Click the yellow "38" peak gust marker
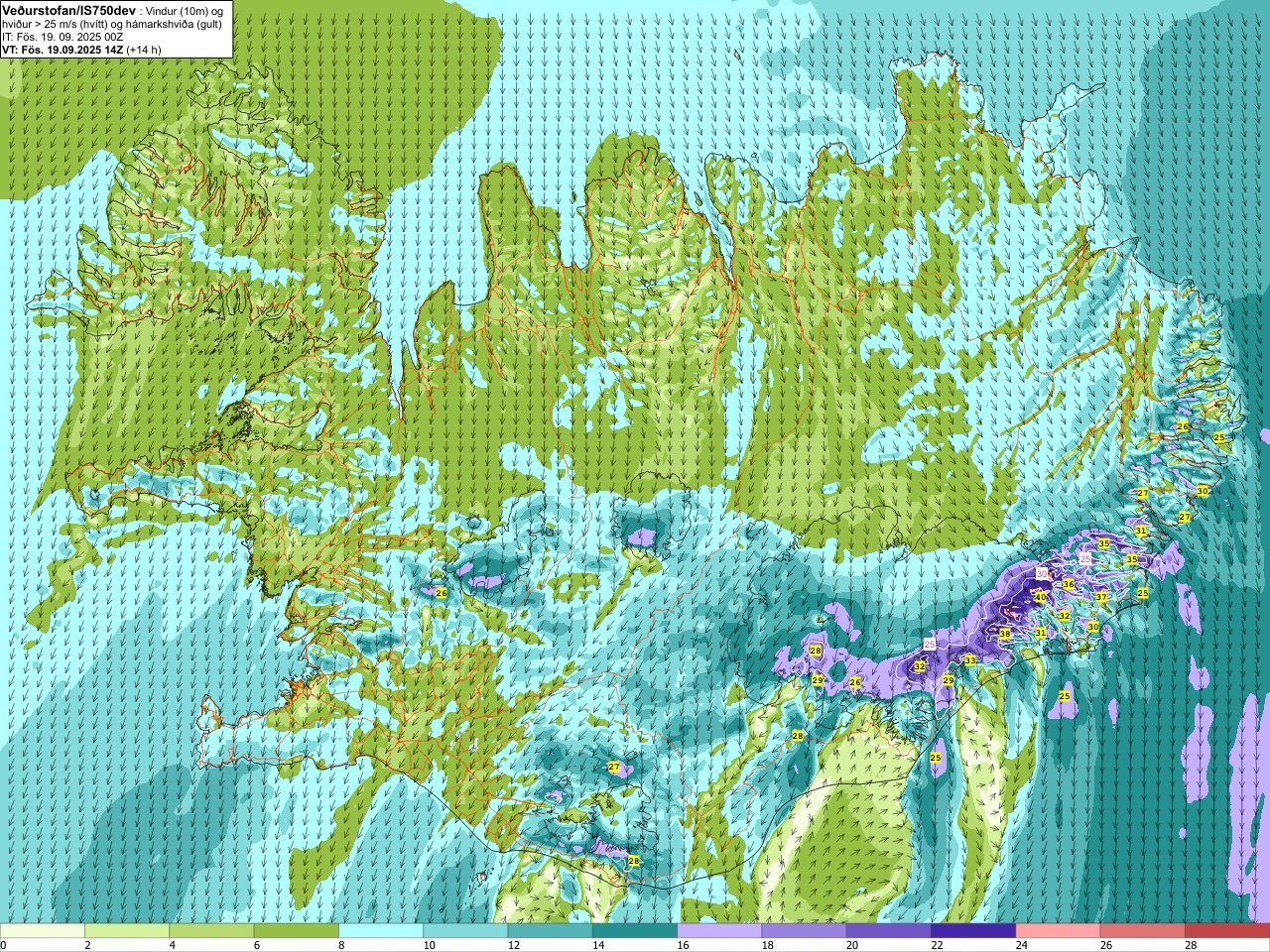The width and height of the screenshot is (1270, 952). pos(1004,634)
